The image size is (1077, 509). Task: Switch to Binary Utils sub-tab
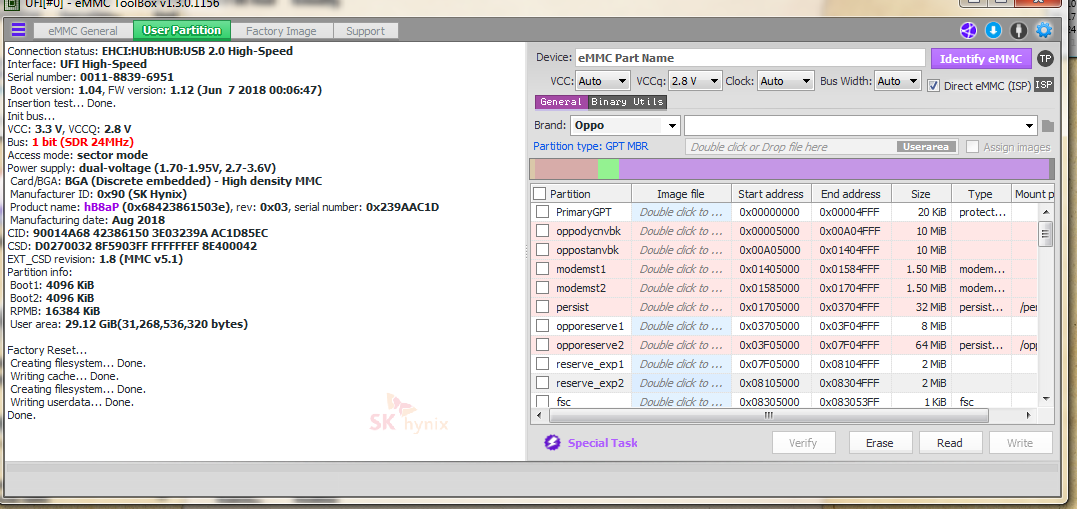click(627, 102)
